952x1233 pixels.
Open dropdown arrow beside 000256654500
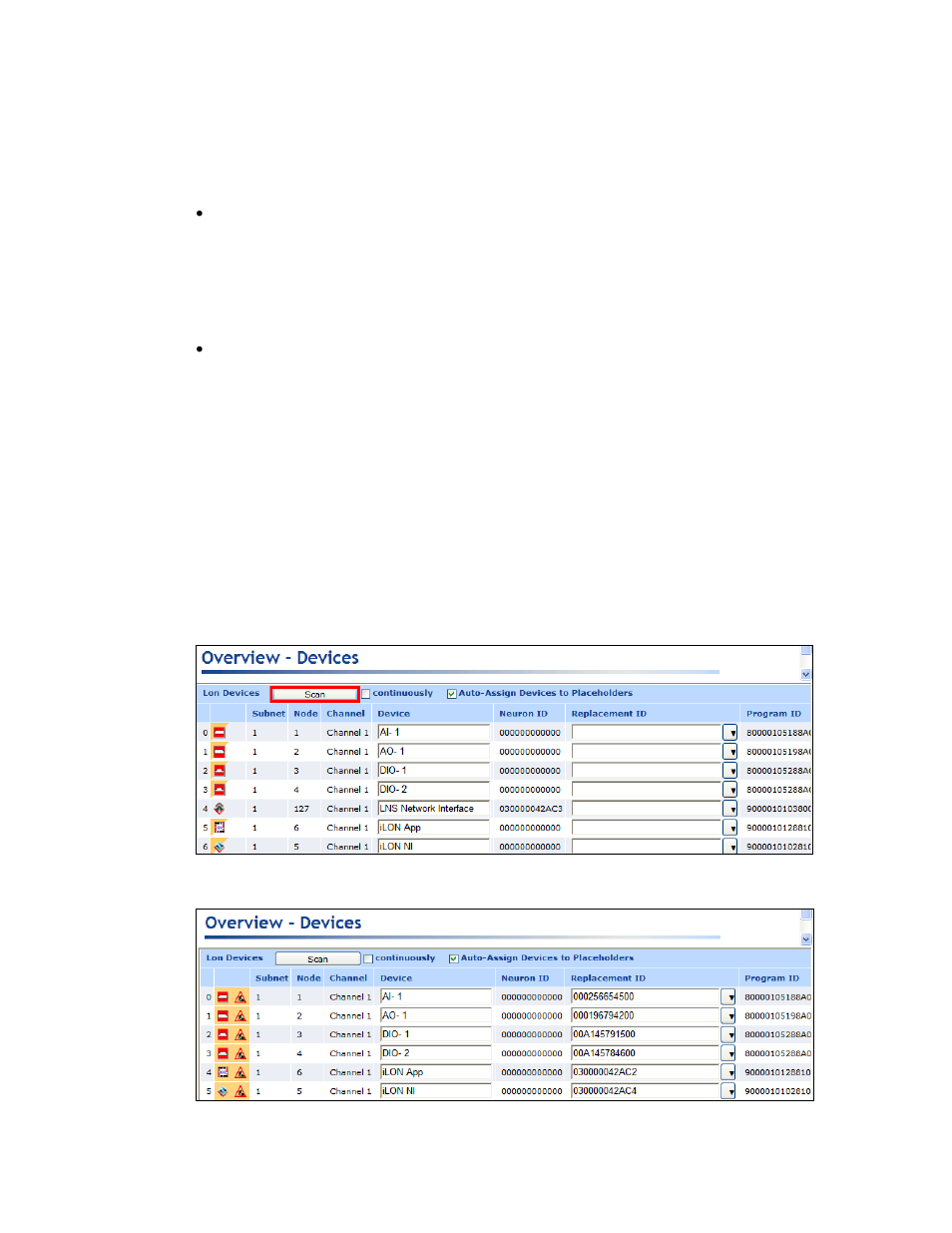coord(728,997)
